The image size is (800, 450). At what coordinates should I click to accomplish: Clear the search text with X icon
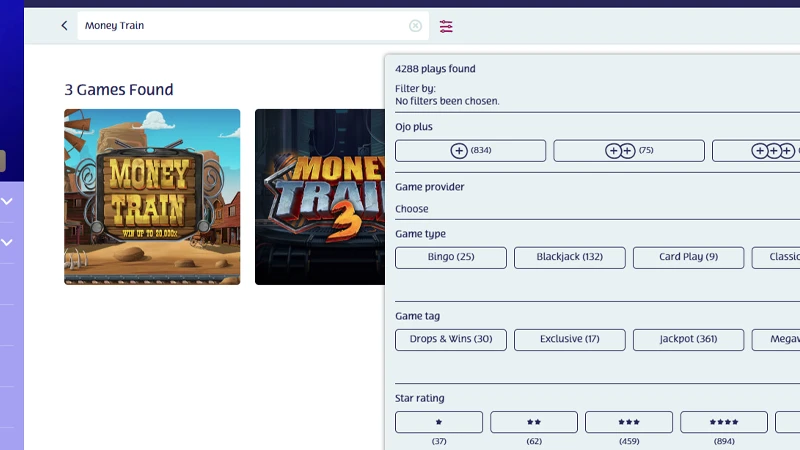click(415, 26)
